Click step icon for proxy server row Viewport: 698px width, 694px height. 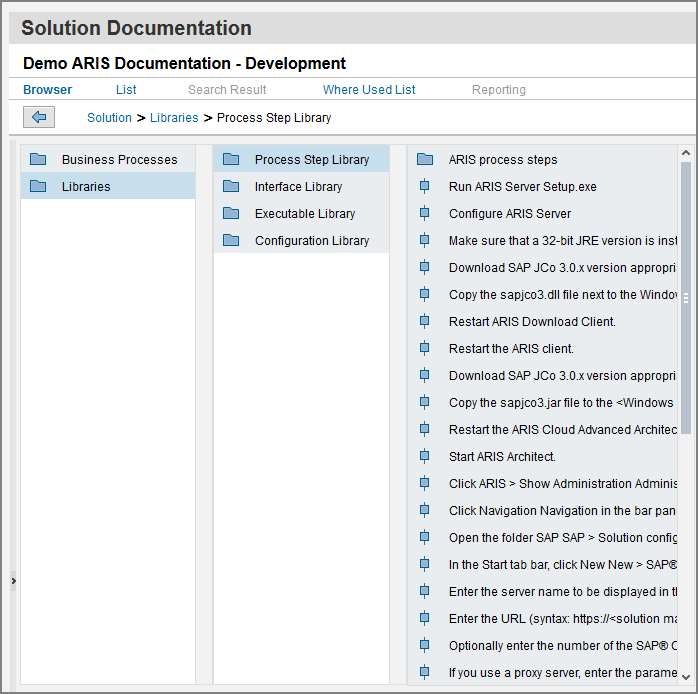tap(425, 672)
